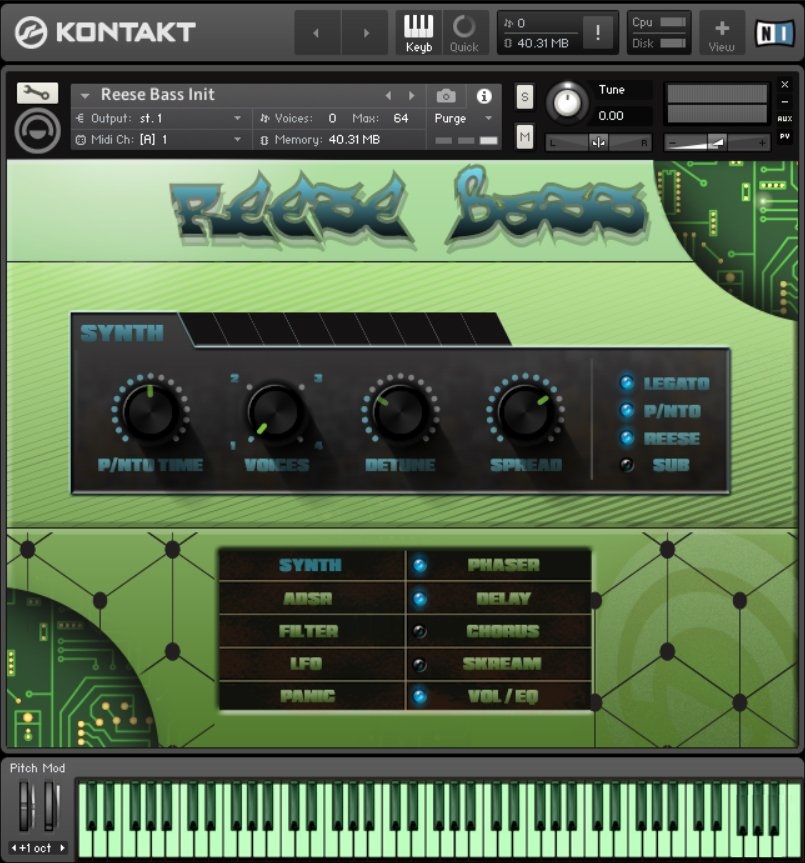Click the DETUNE knob

tap(400, 410)
